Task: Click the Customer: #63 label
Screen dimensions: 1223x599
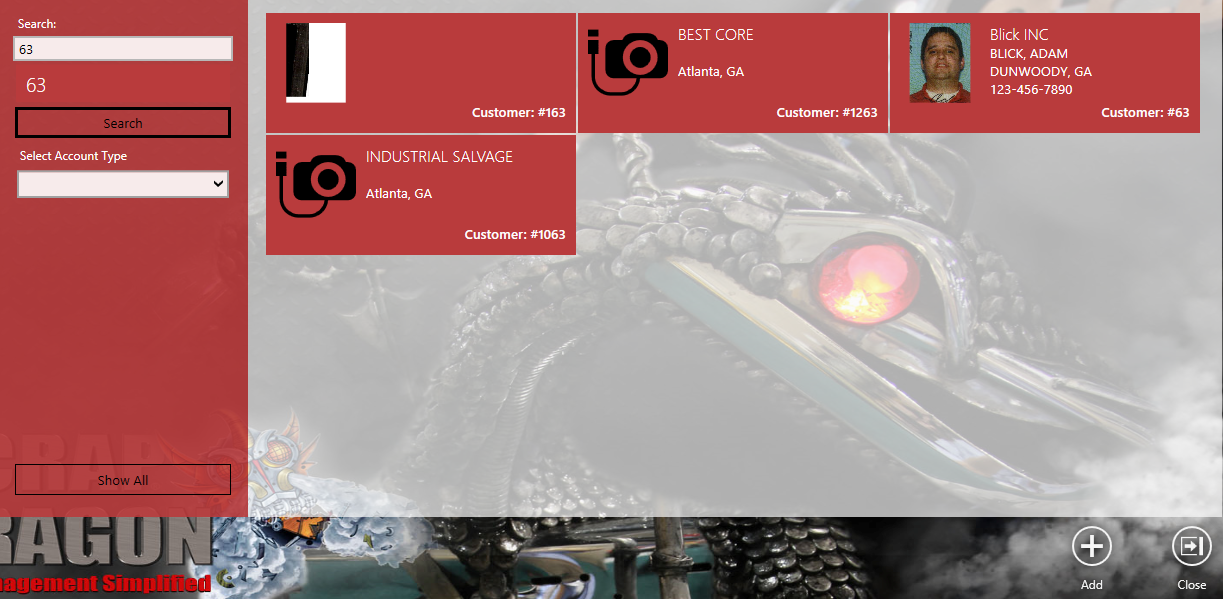Action: pos(1145,113)
